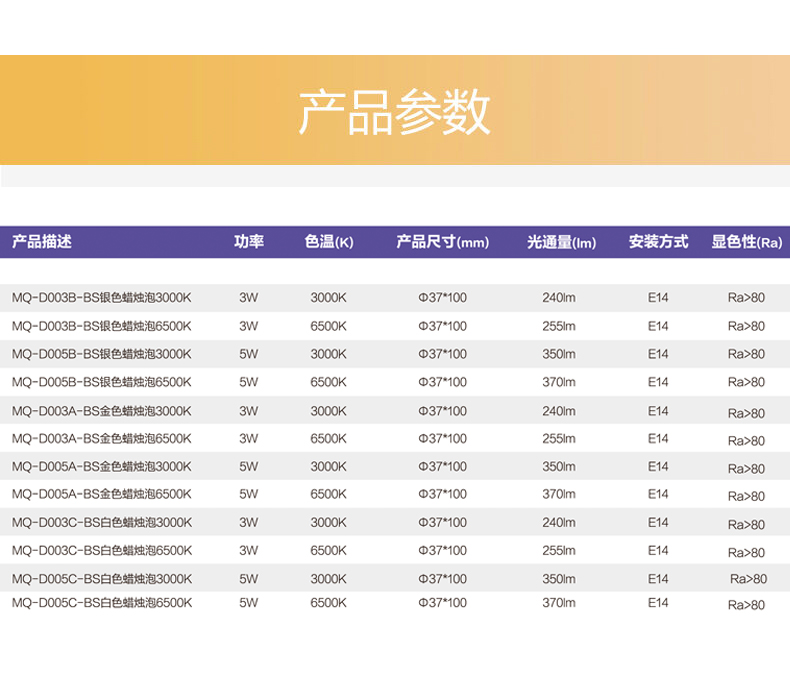Select the MQ-D003B-BS银色蜡烛泡3000K row name
The height and width of the screenshot is (680, 790).
pyautogui.click(x=101, y=298)
